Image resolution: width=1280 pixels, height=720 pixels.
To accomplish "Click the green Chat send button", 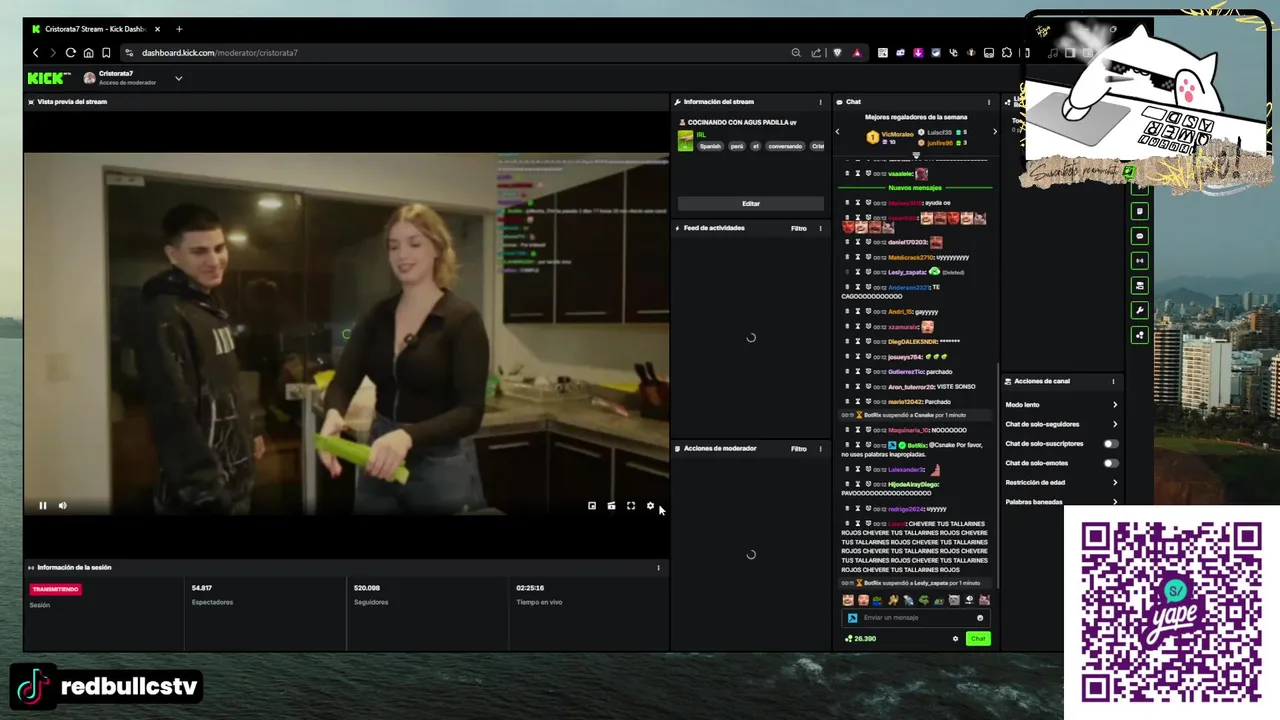I will pyautogui.click(x=978, y=639).
